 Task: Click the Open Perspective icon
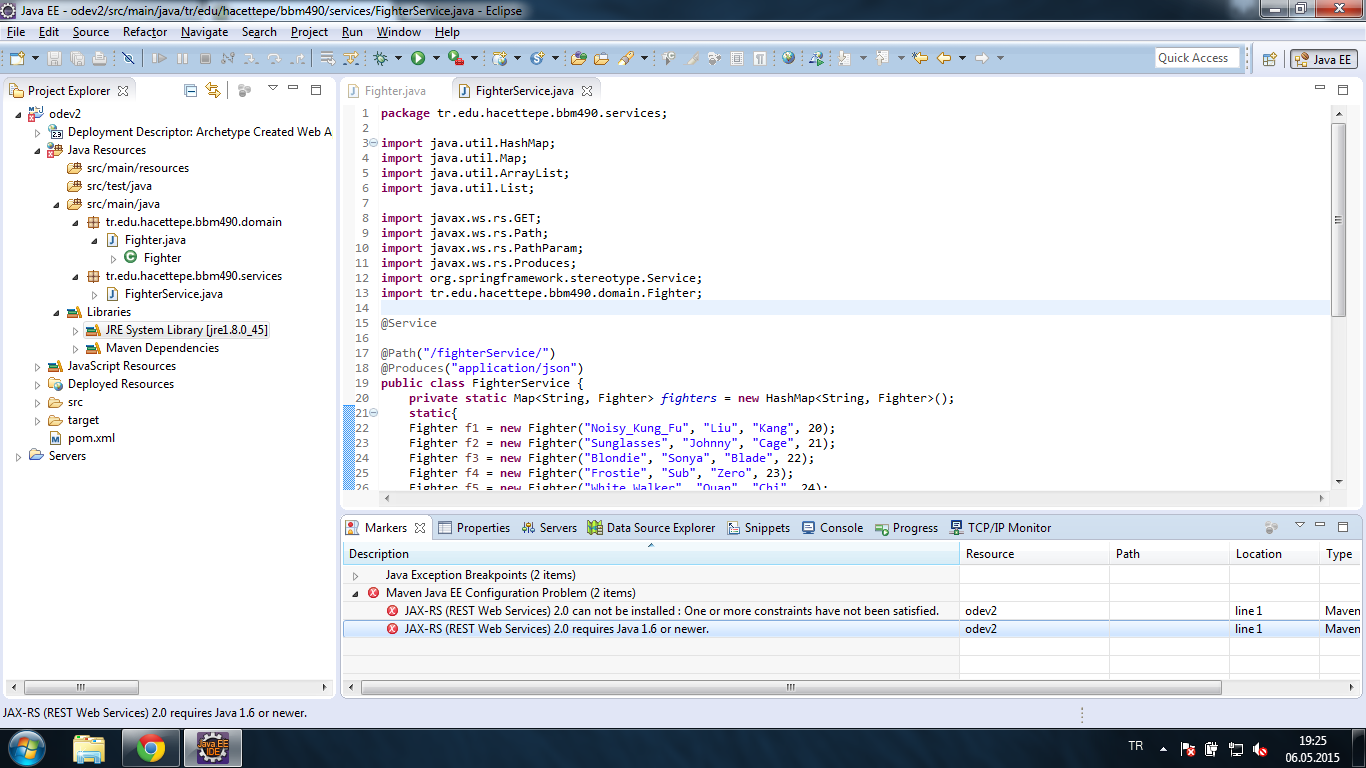(1269, 59)
